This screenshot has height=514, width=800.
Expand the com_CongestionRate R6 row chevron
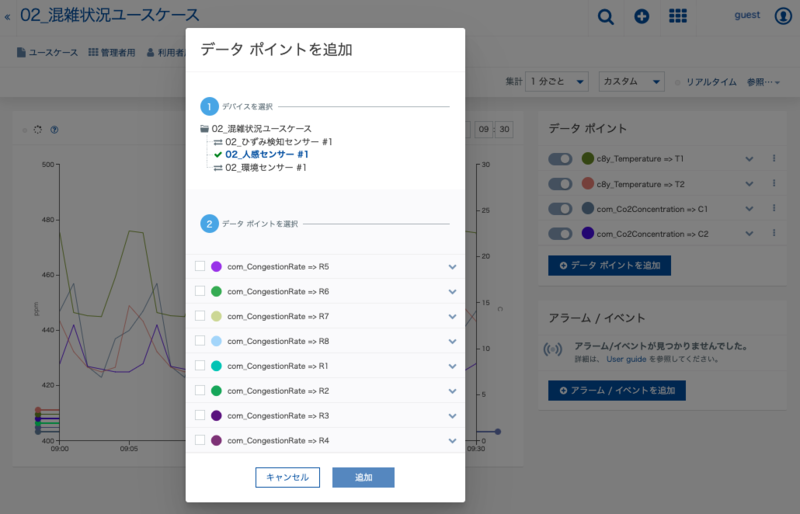click(x=453, y=292)
